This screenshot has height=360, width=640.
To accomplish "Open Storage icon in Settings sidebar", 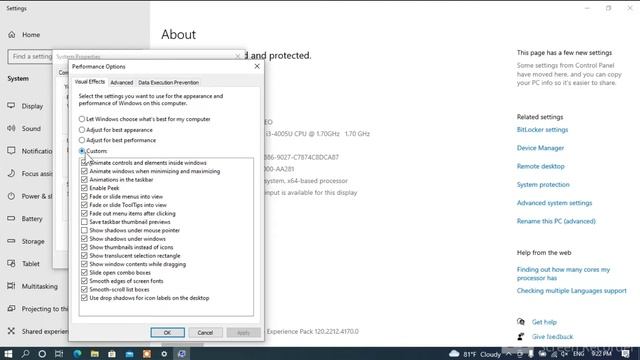I will [11, 241].
